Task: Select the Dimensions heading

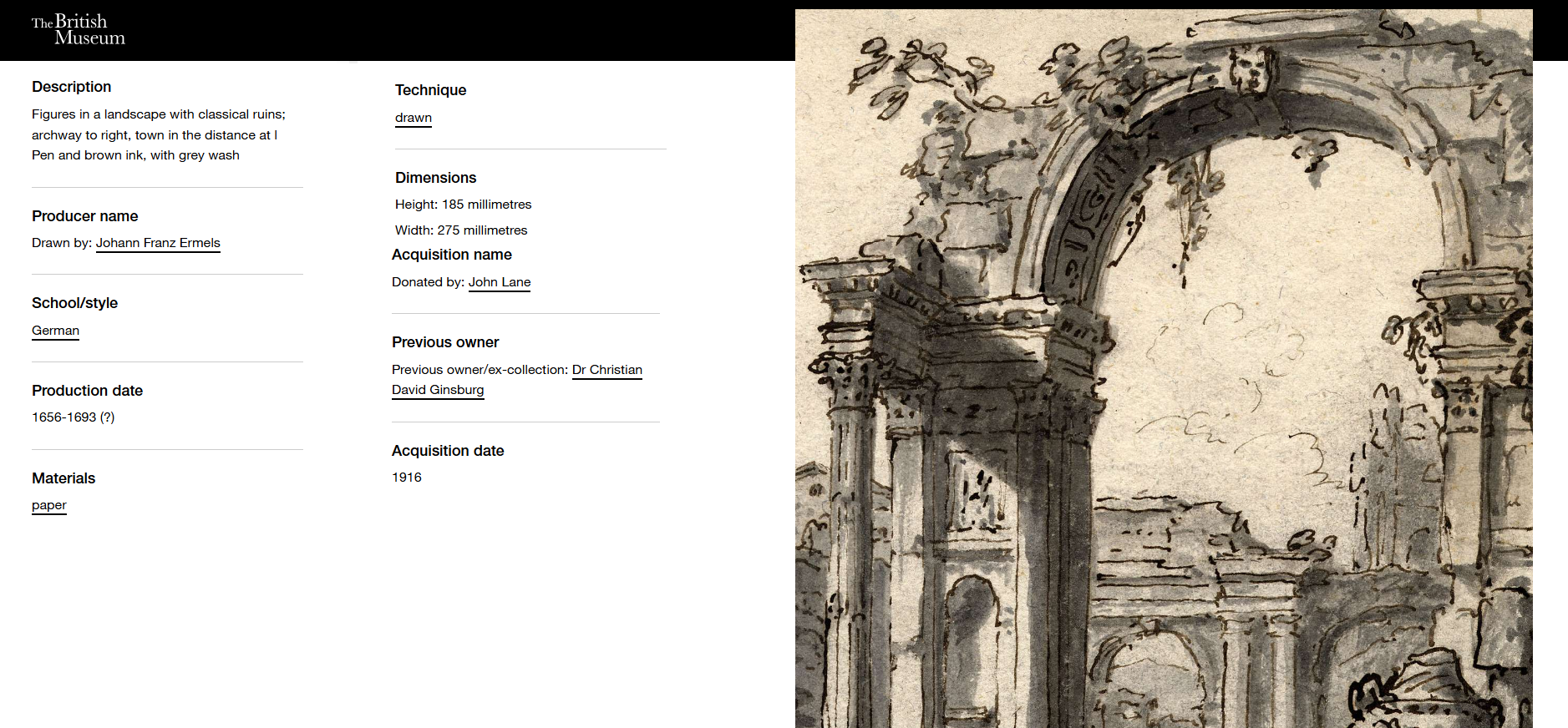Action: (435, 178)
